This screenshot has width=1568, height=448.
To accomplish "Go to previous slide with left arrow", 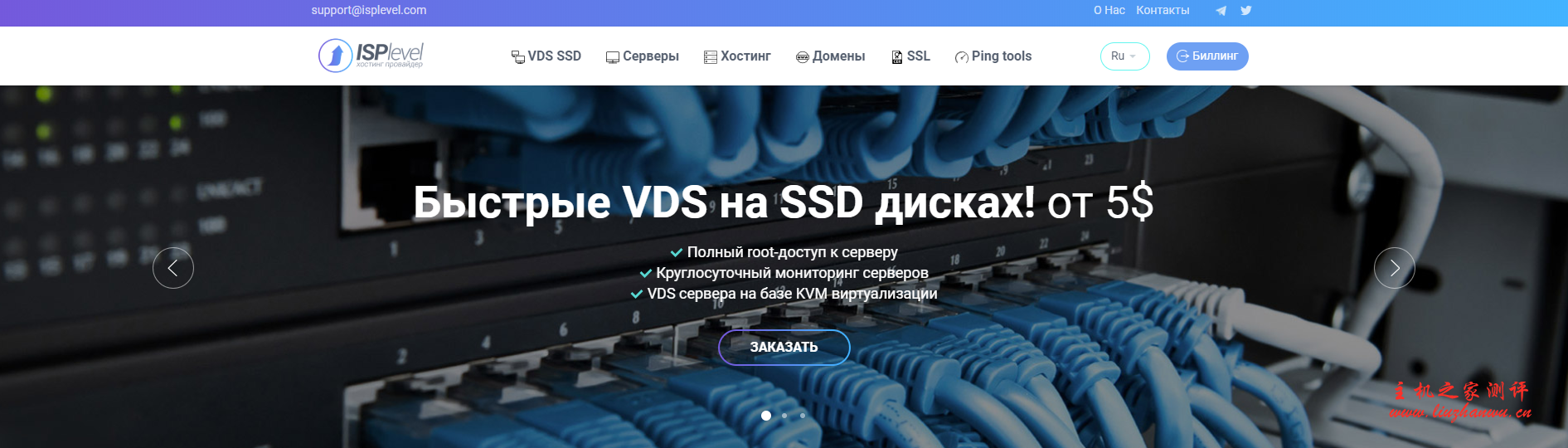I will pos(173,268).
